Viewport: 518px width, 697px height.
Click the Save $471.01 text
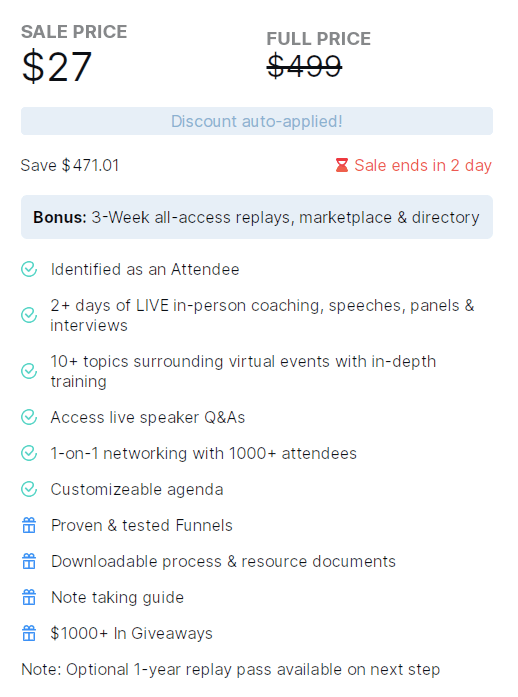(x=70, y=165)
